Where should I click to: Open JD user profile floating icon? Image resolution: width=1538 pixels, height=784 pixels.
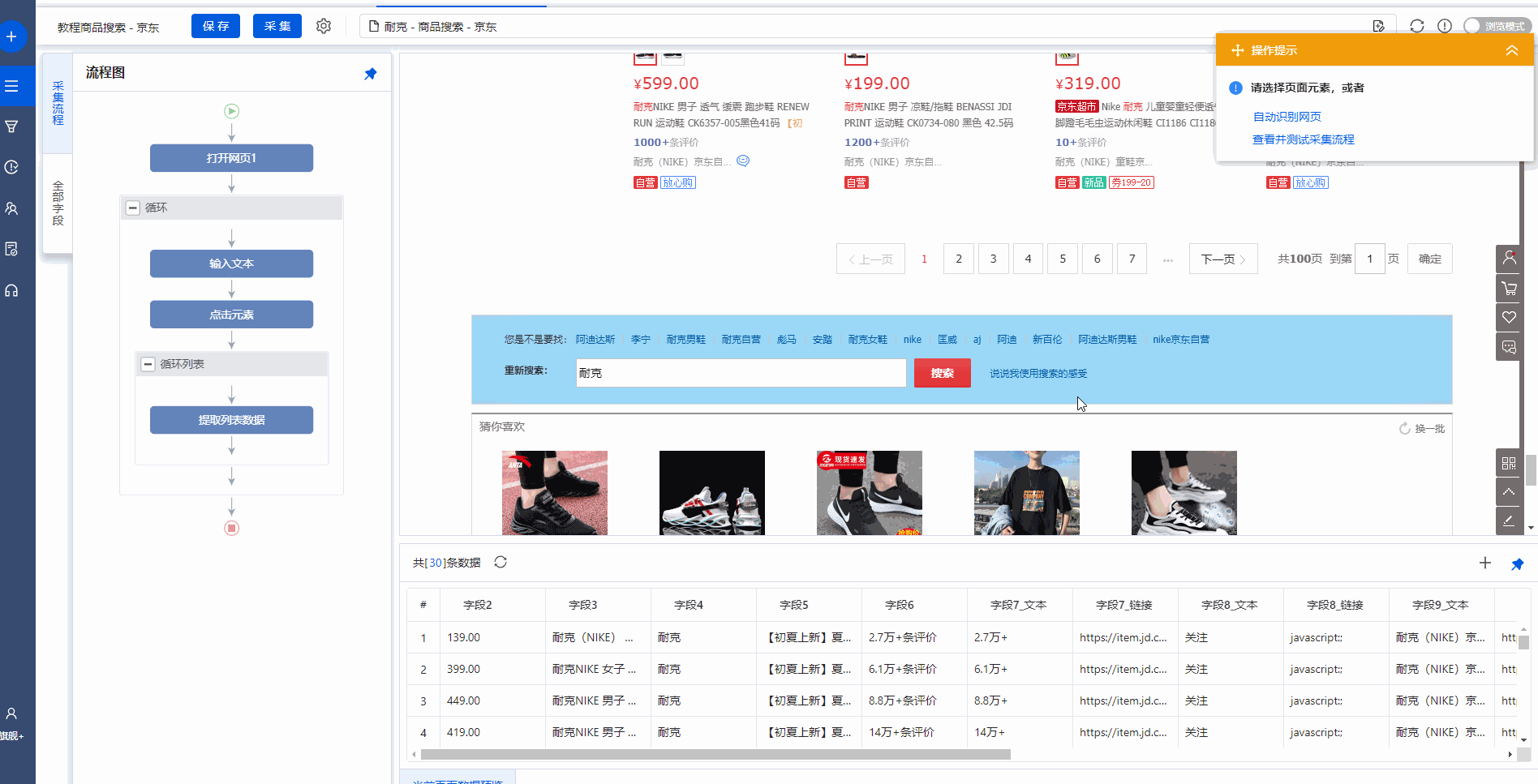(1509, 259)
